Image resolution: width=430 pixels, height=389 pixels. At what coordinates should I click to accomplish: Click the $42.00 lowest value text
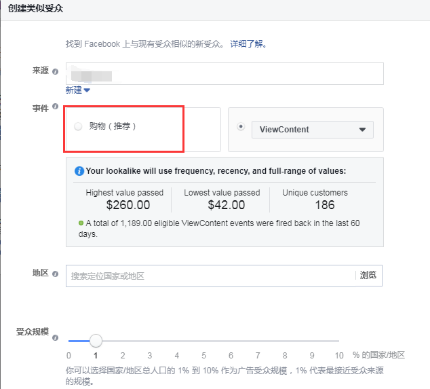[226, 205]
